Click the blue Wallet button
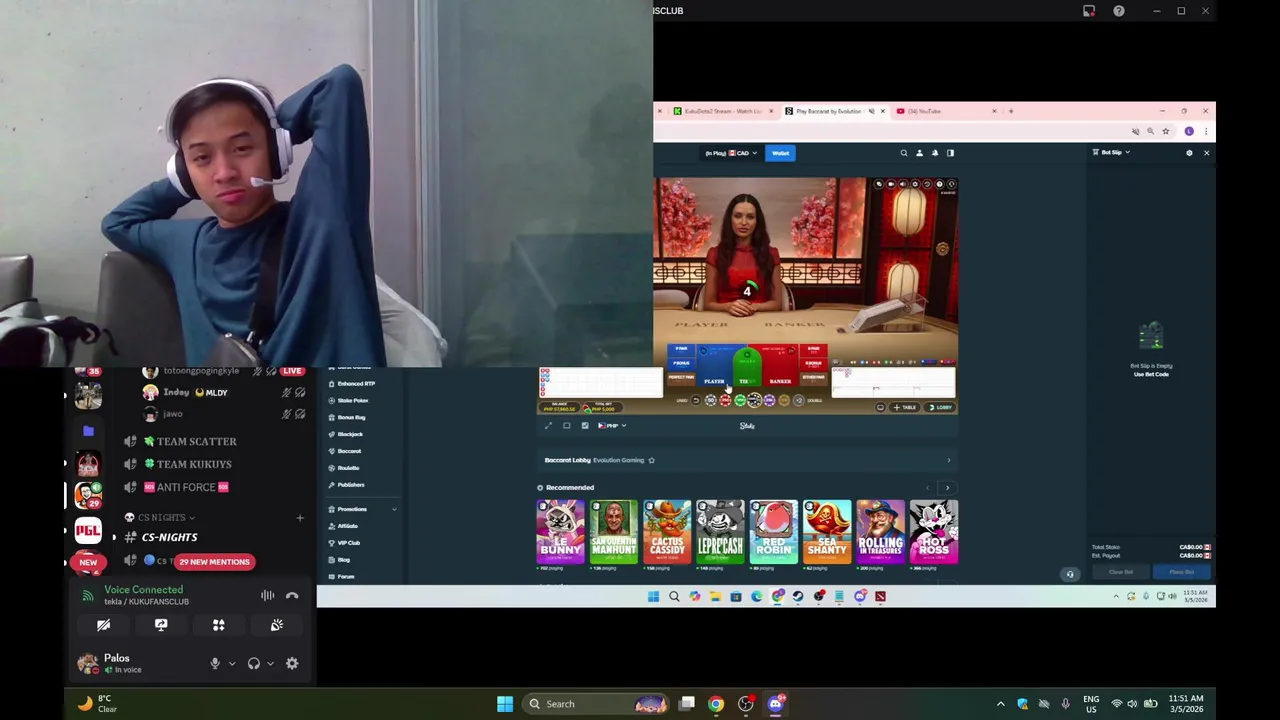This screenshot has height=720, width=1280. point(780,153)
